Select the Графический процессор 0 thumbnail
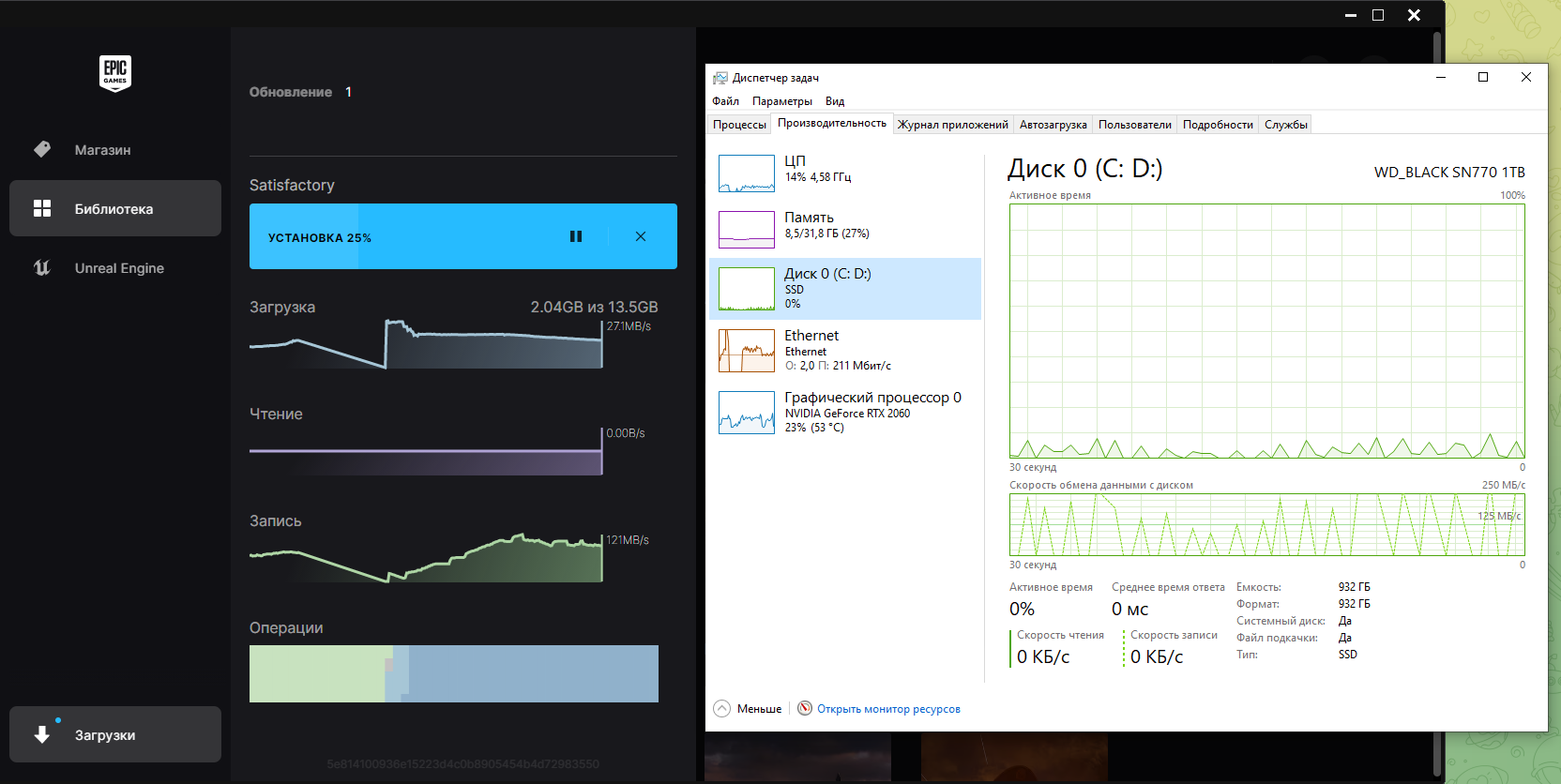 coord(747,413)
